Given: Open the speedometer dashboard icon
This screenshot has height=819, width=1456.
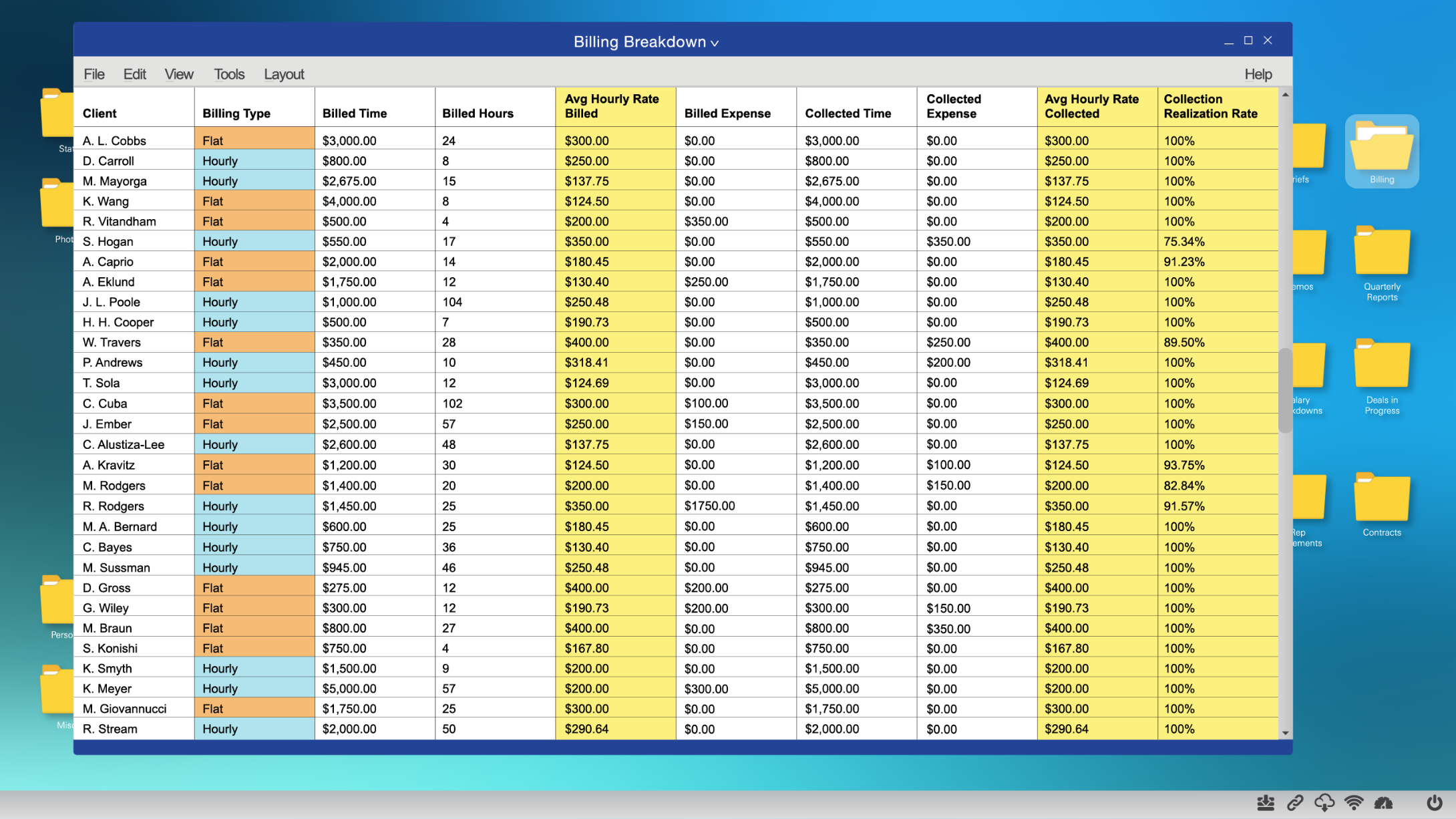Looking at the screenshot, I should (x=1383, y=803).
